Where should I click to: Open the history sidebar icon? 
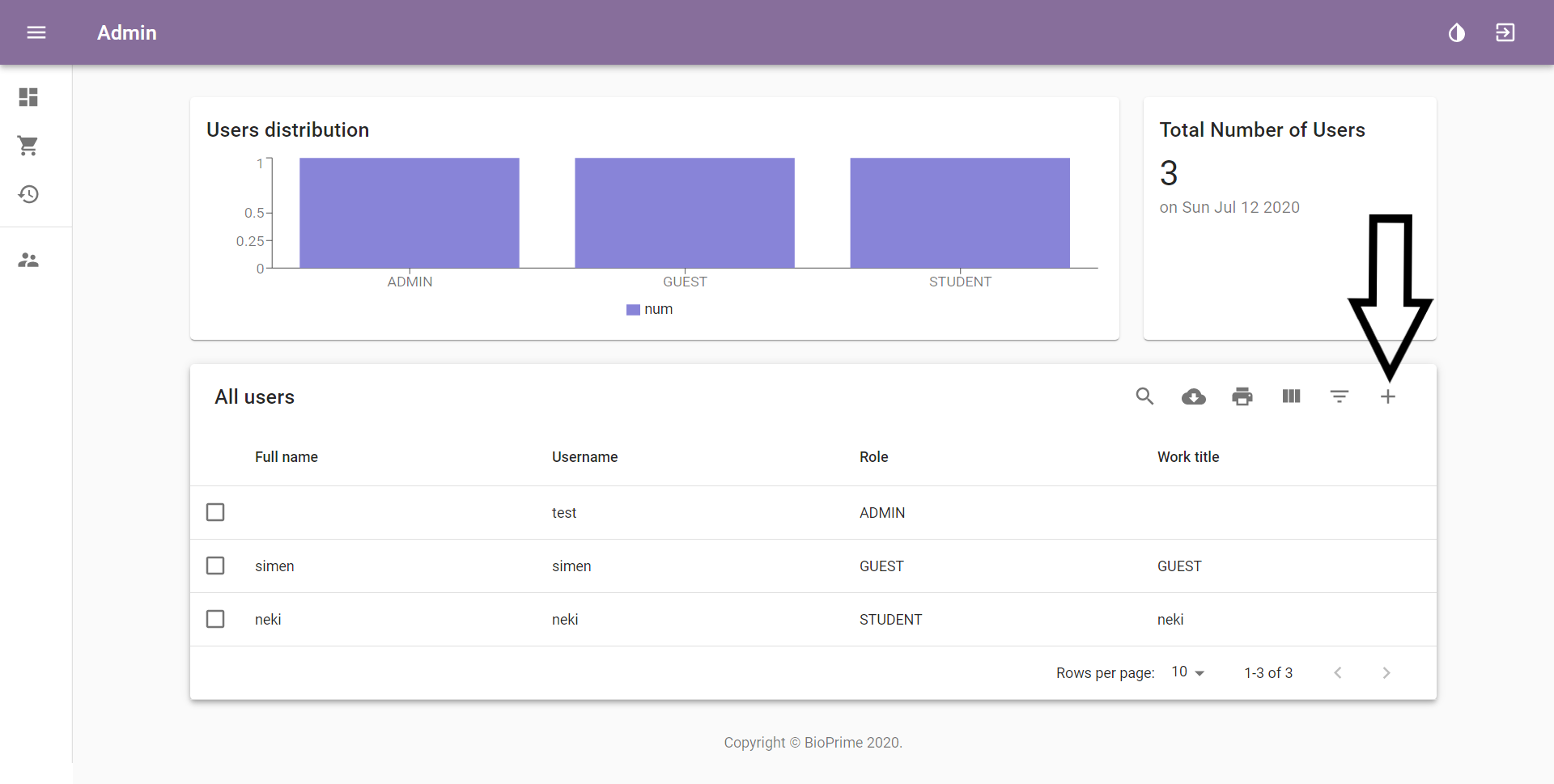[x=28, y=194]
